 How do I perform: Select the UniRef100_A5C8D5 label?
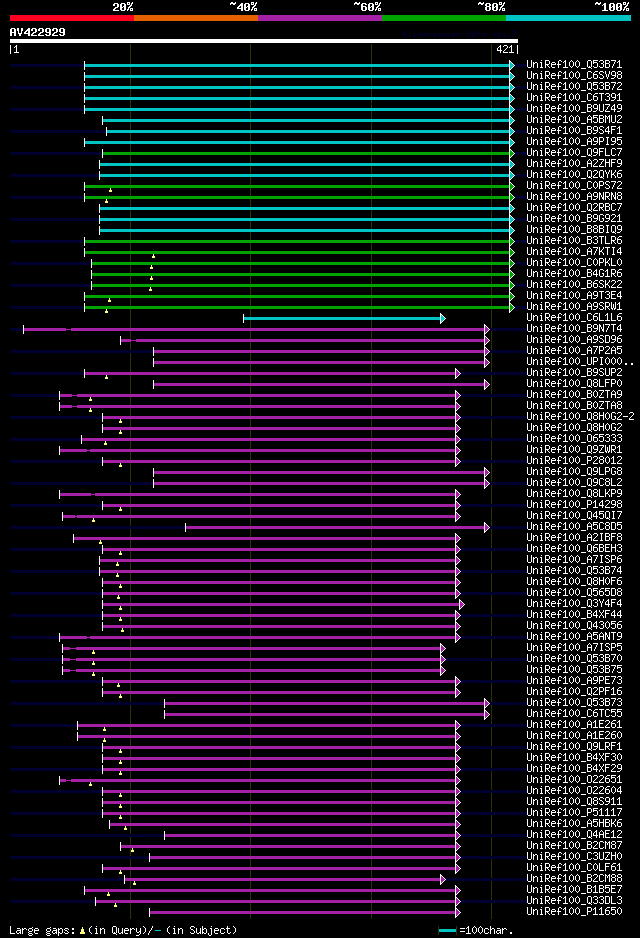pyautogui.click(x=574, y=526)
